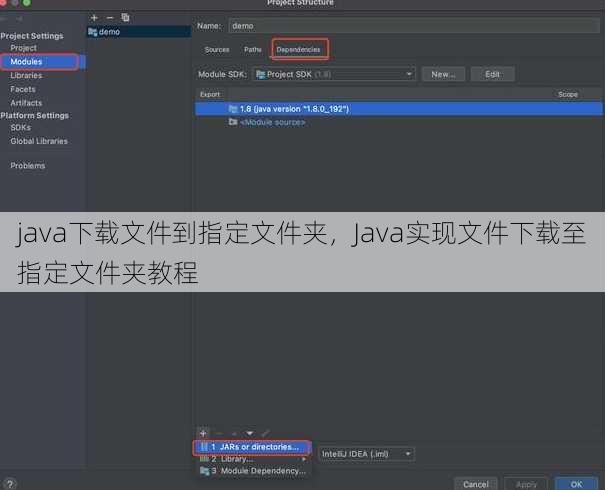Open Project settings
The image size is (605, 490).
click(24, 48)
